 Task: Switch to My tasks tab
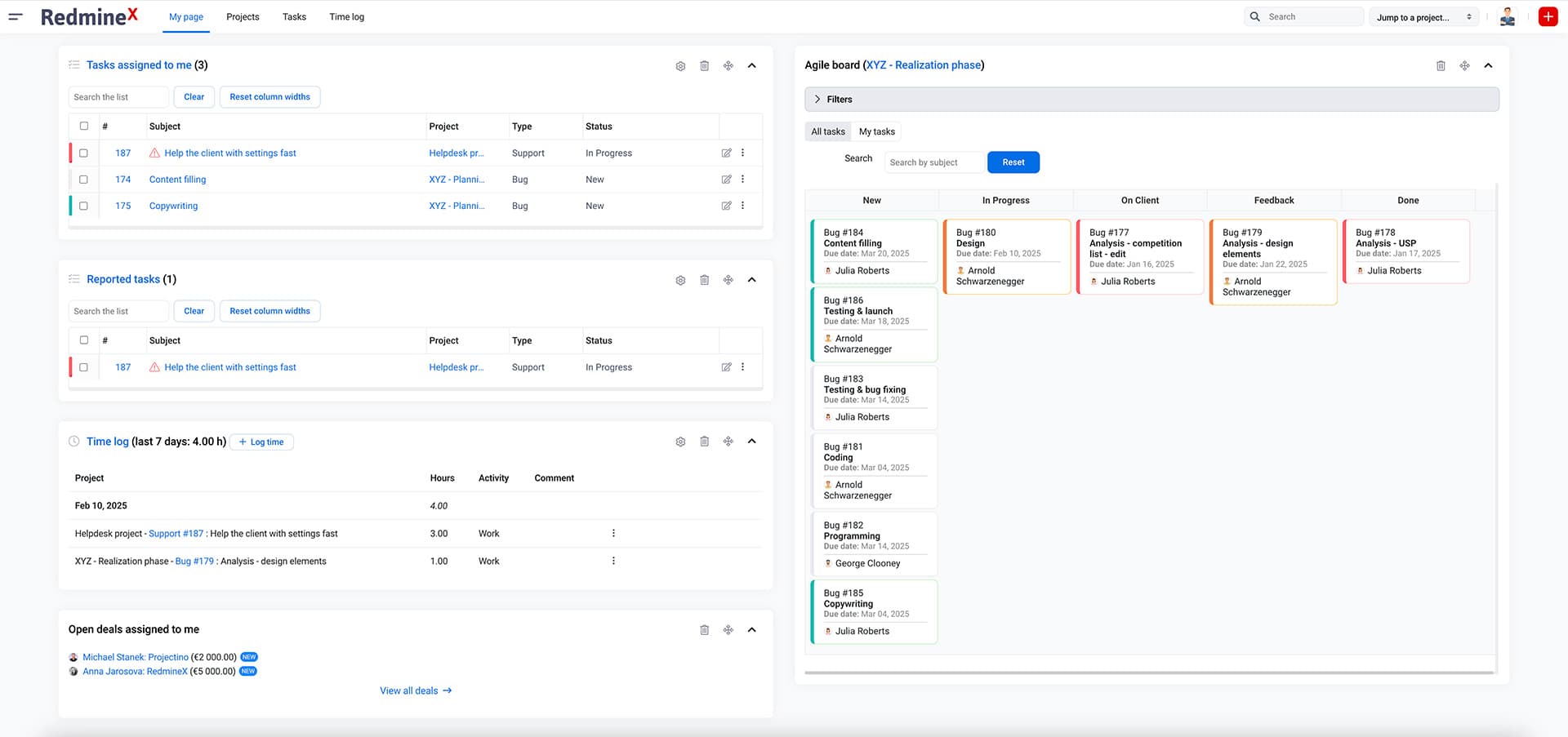coord(877,131)
